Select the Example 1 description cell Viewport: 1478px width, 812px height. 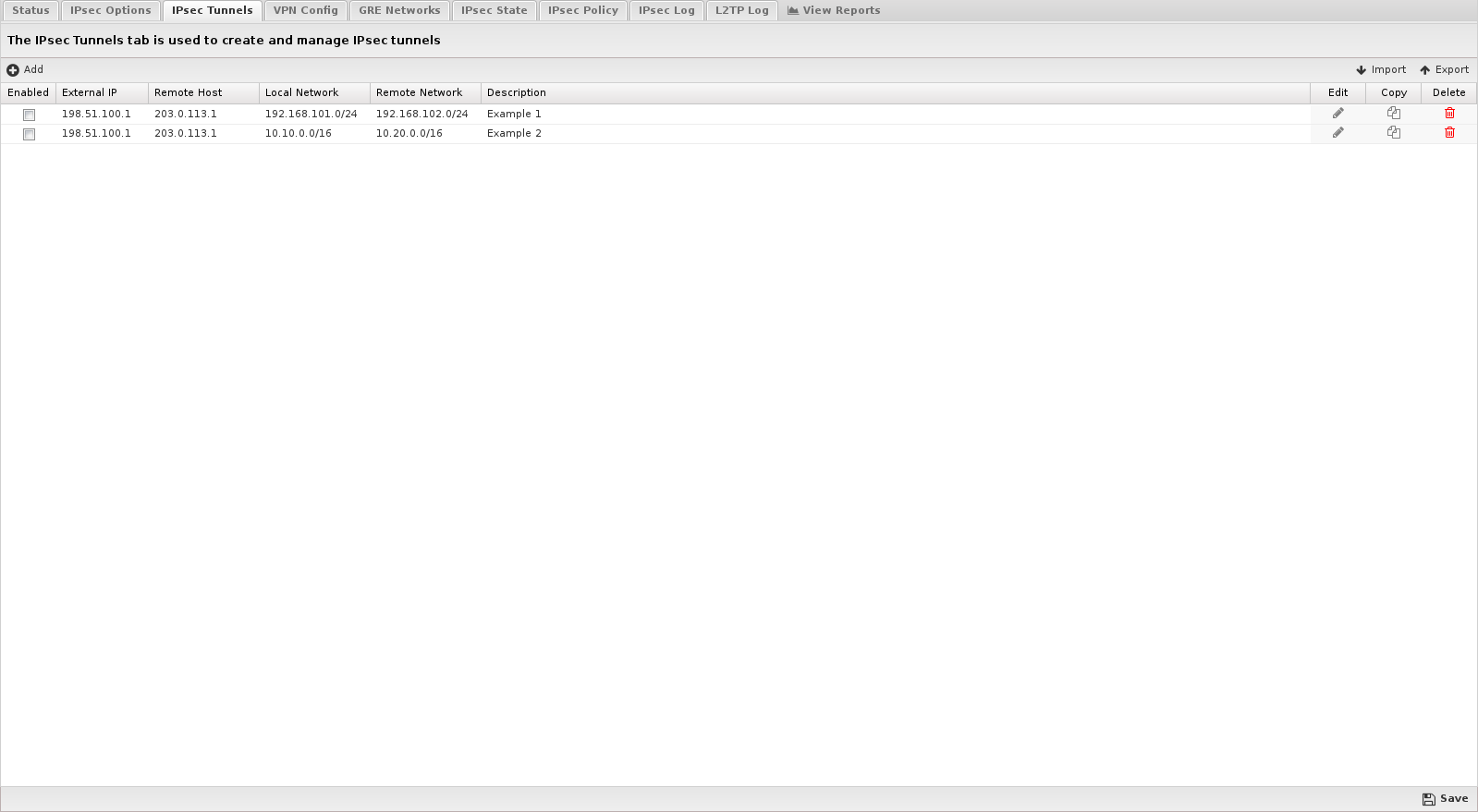pos(896,115)
